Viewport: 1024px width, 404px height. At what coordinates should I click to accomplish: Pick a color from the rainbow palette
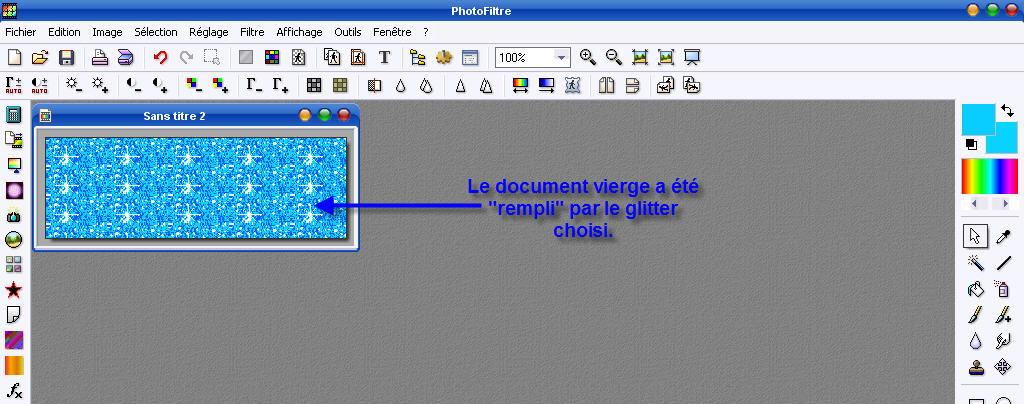click(989, 176)
